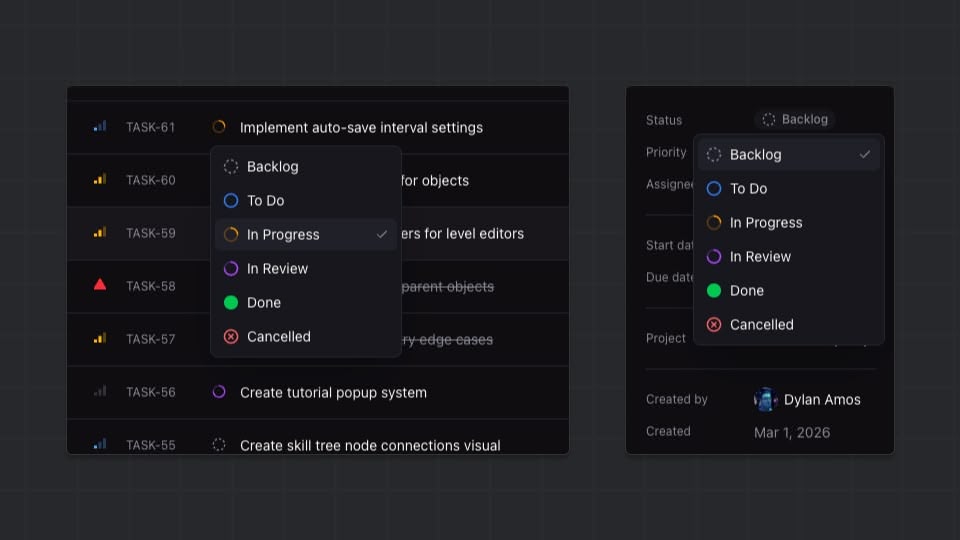Select Backlog in the task list status menu
This screenshot has height=540, width=960.
point(306,167)
